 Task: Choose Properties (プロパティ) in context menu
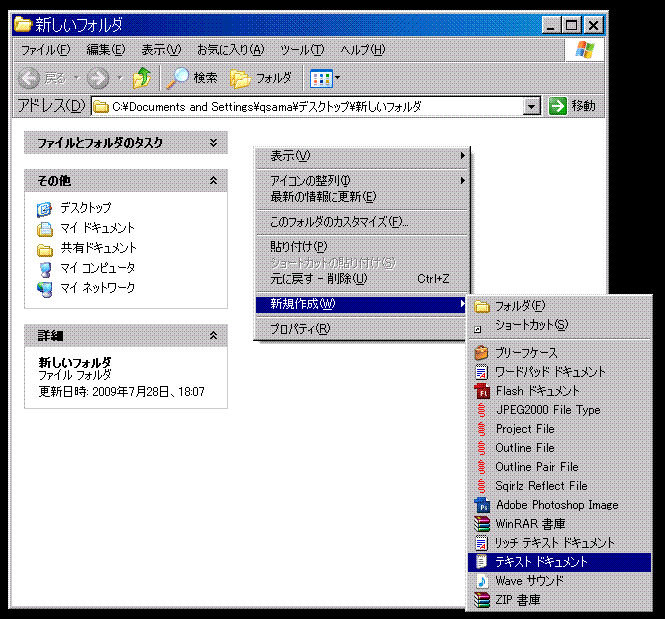tap(360, 329)
